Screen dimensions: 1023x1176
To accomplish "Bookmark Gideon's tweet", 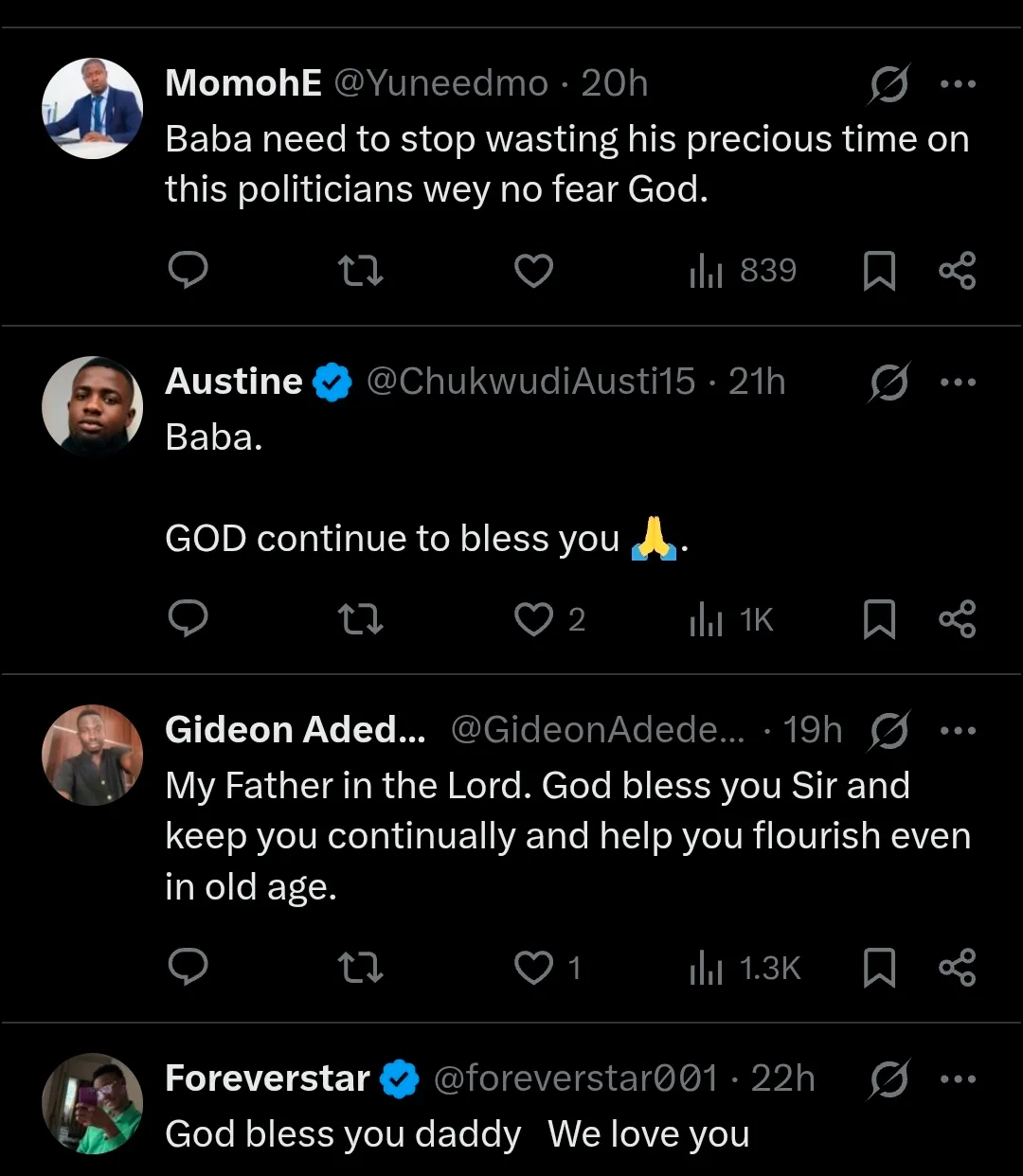I will coord(879,968).
